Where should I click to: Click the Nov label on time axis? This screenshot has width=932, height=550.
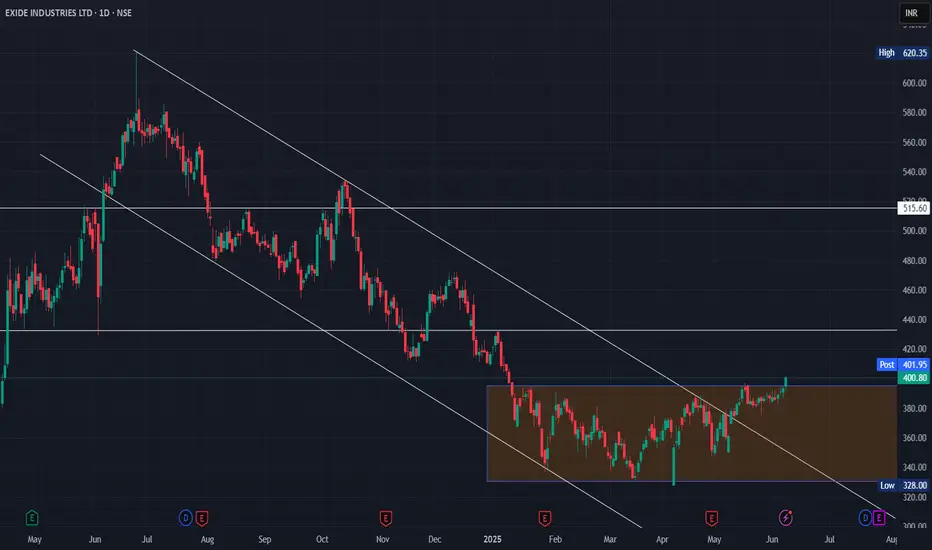coord(383,539)
